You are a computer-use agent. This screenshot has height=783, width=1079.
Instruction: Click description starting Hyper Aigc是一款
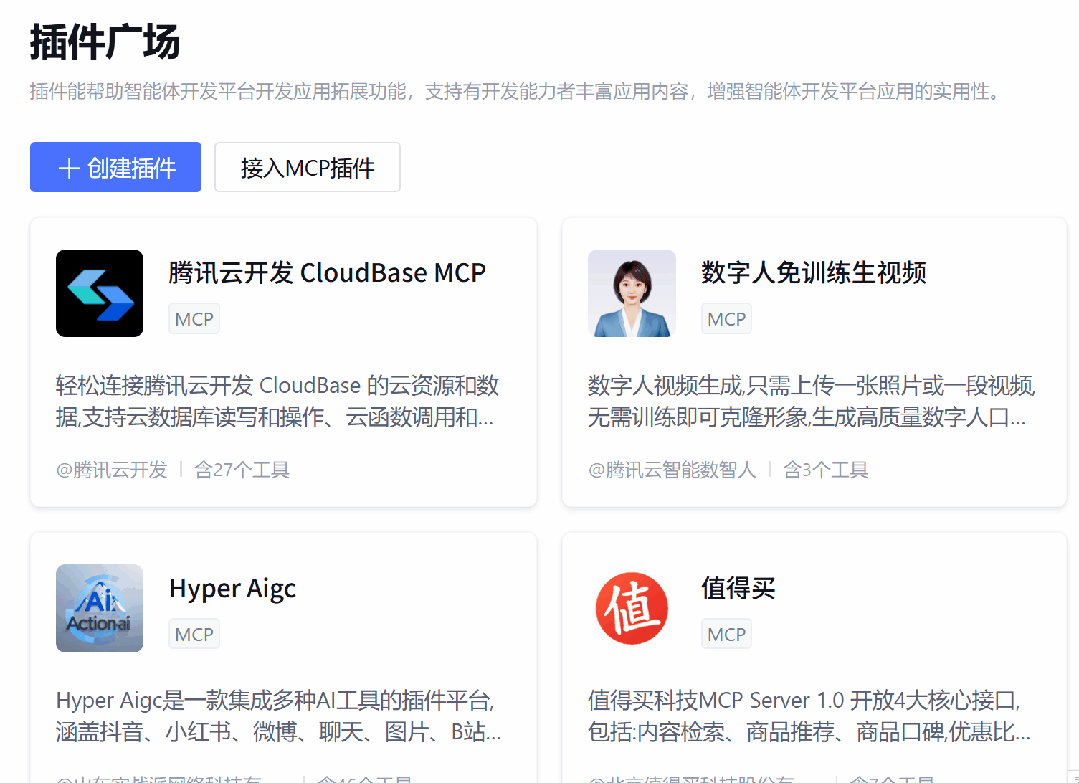coord(279,716)
